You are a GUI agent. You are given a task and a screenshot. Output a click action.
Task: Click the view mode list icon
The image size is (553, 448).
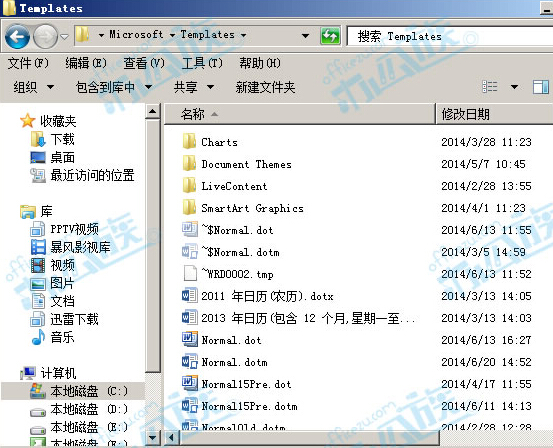pyautogui.click(x=490, y=86)
